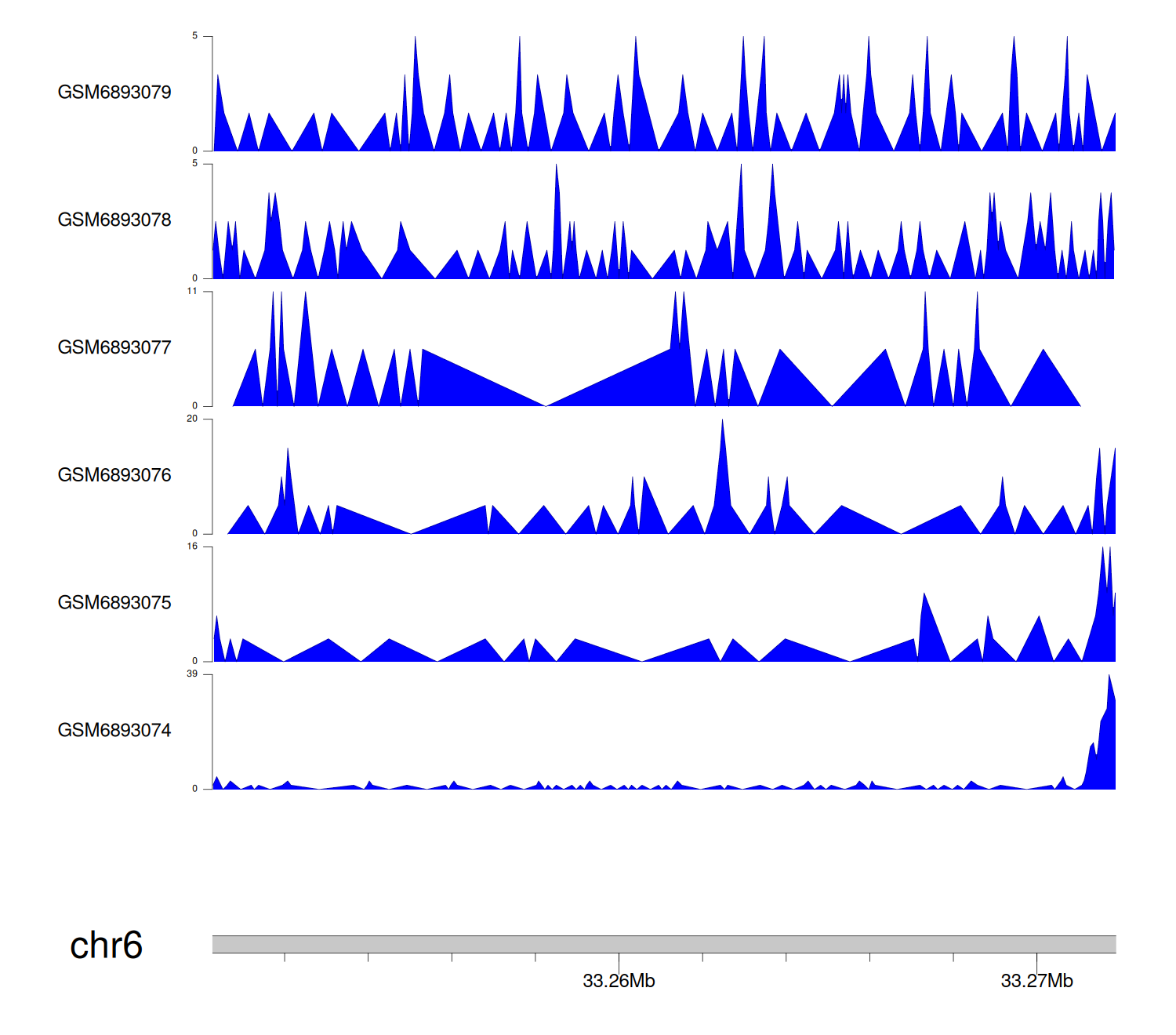Click the GSM6893077 track name
The width and height of the screenshot is (1176, 1035).
pyautogui.click(x=114, y=347)
